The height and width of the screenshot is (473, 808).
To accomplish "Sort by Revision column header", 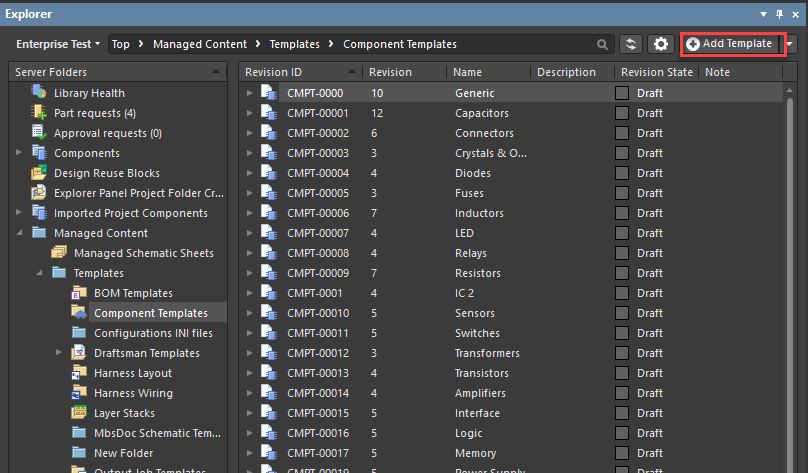I will click(x=404, y=72).
